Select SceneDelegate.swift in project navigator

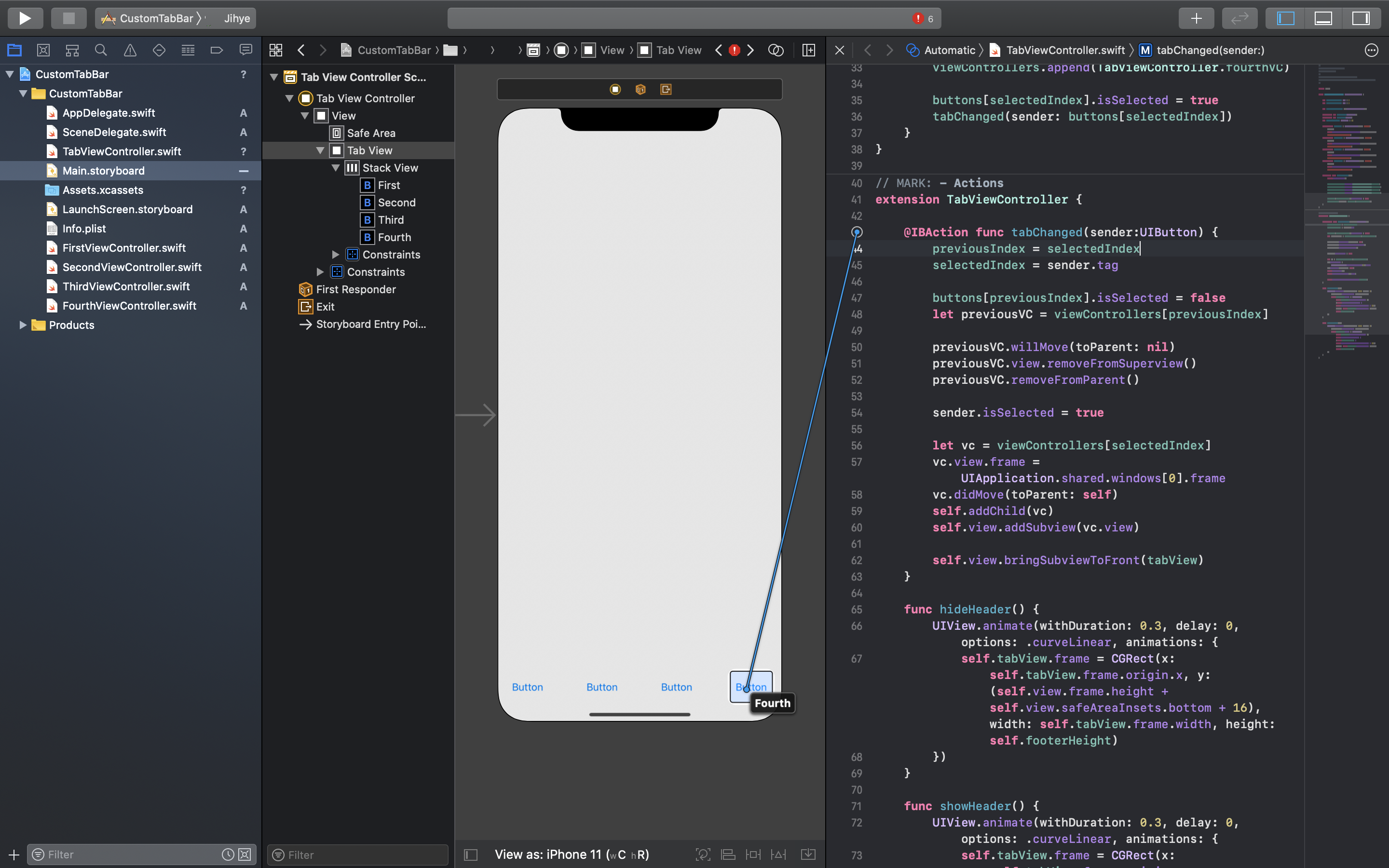point(114,132)
